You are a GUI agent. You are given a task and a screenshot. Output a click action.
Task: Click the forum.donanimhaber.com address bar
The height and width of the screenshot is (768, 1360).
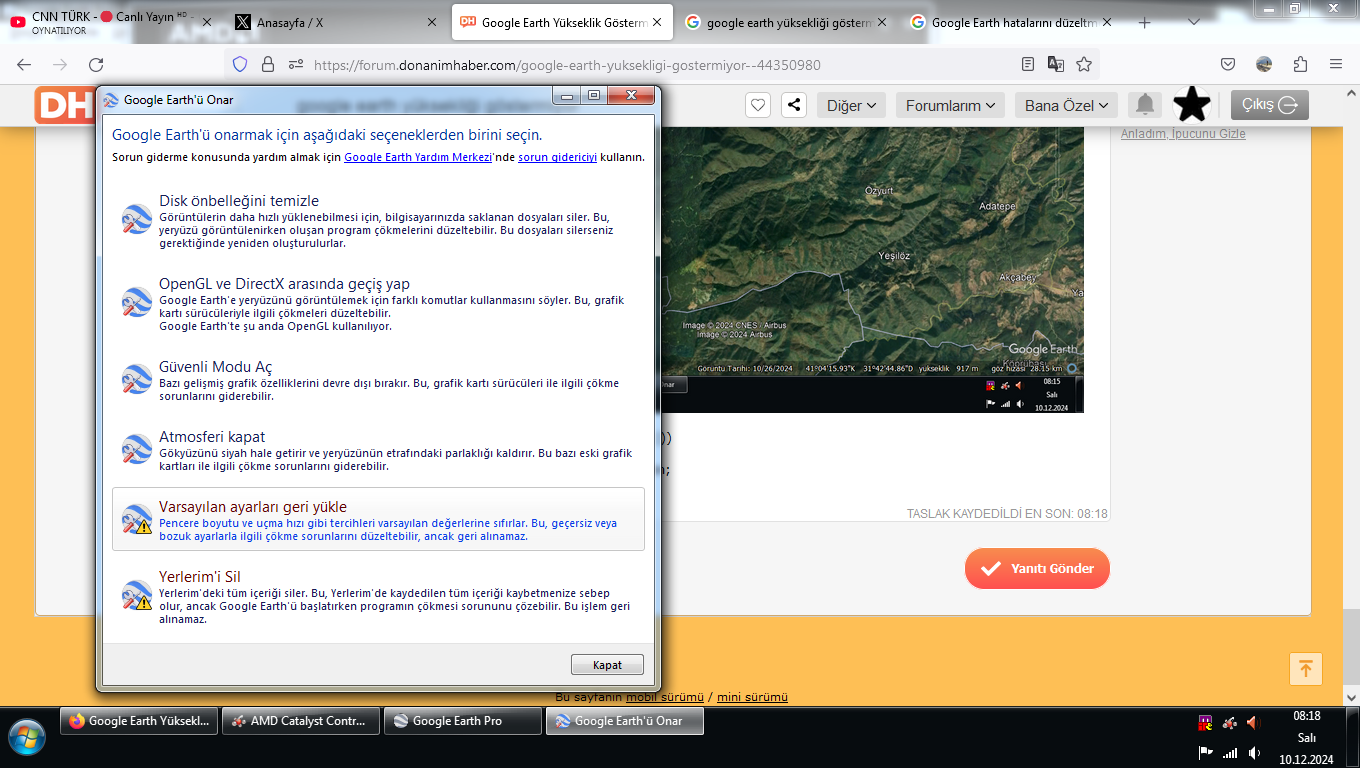[x=660, y=65]
